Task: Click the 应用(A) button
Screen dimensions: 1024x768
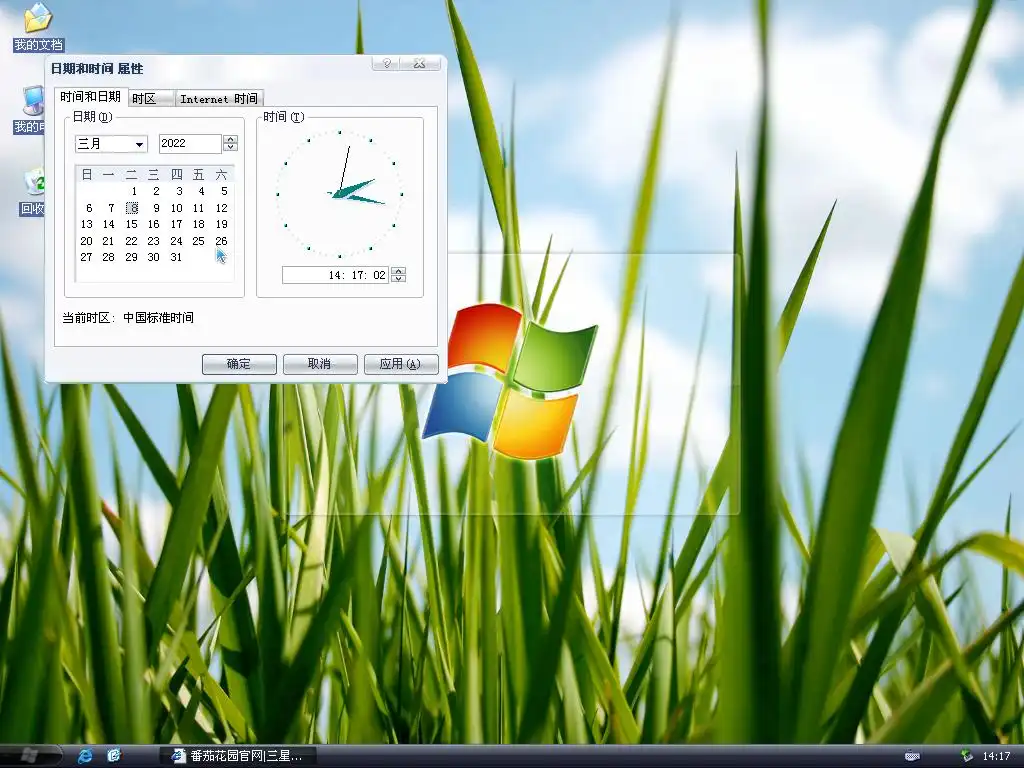Action: pyautogui.click(x=401, y=364)
